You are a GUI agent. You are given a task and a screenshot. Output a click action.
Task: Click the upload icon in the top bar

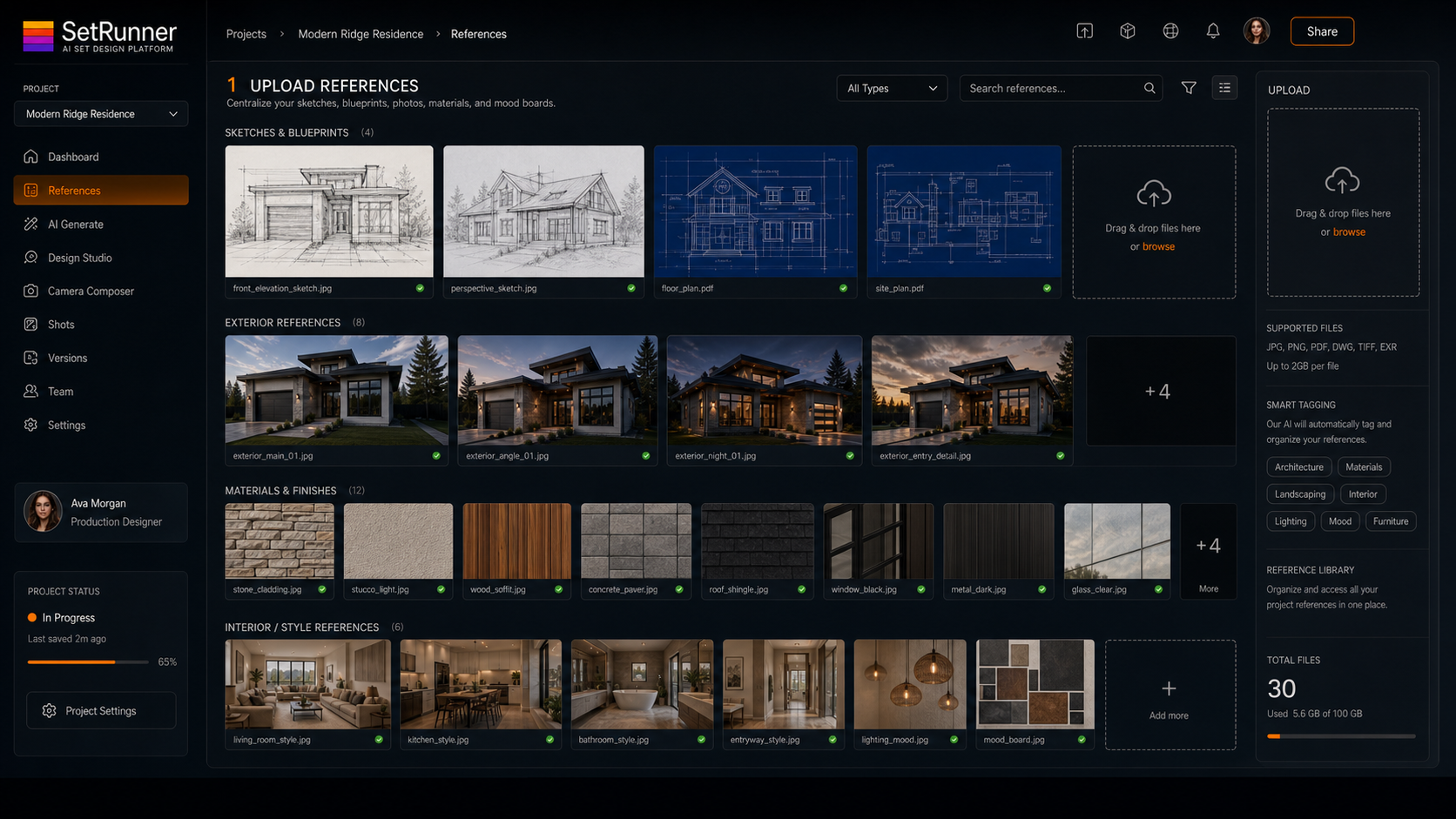[1084, 31]
